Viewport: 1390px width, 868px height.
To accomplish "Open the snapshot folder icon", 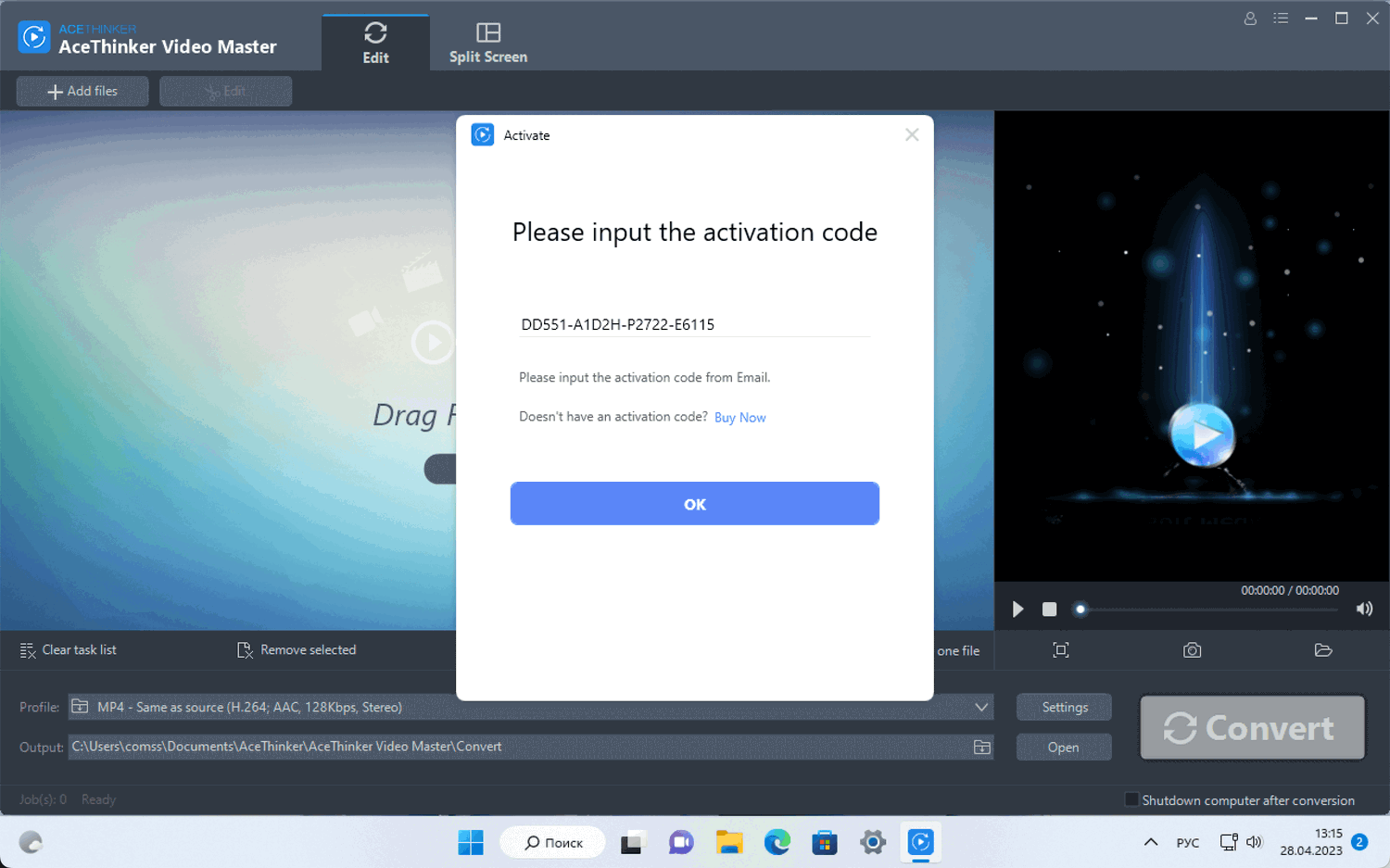I will point(1323,650).
